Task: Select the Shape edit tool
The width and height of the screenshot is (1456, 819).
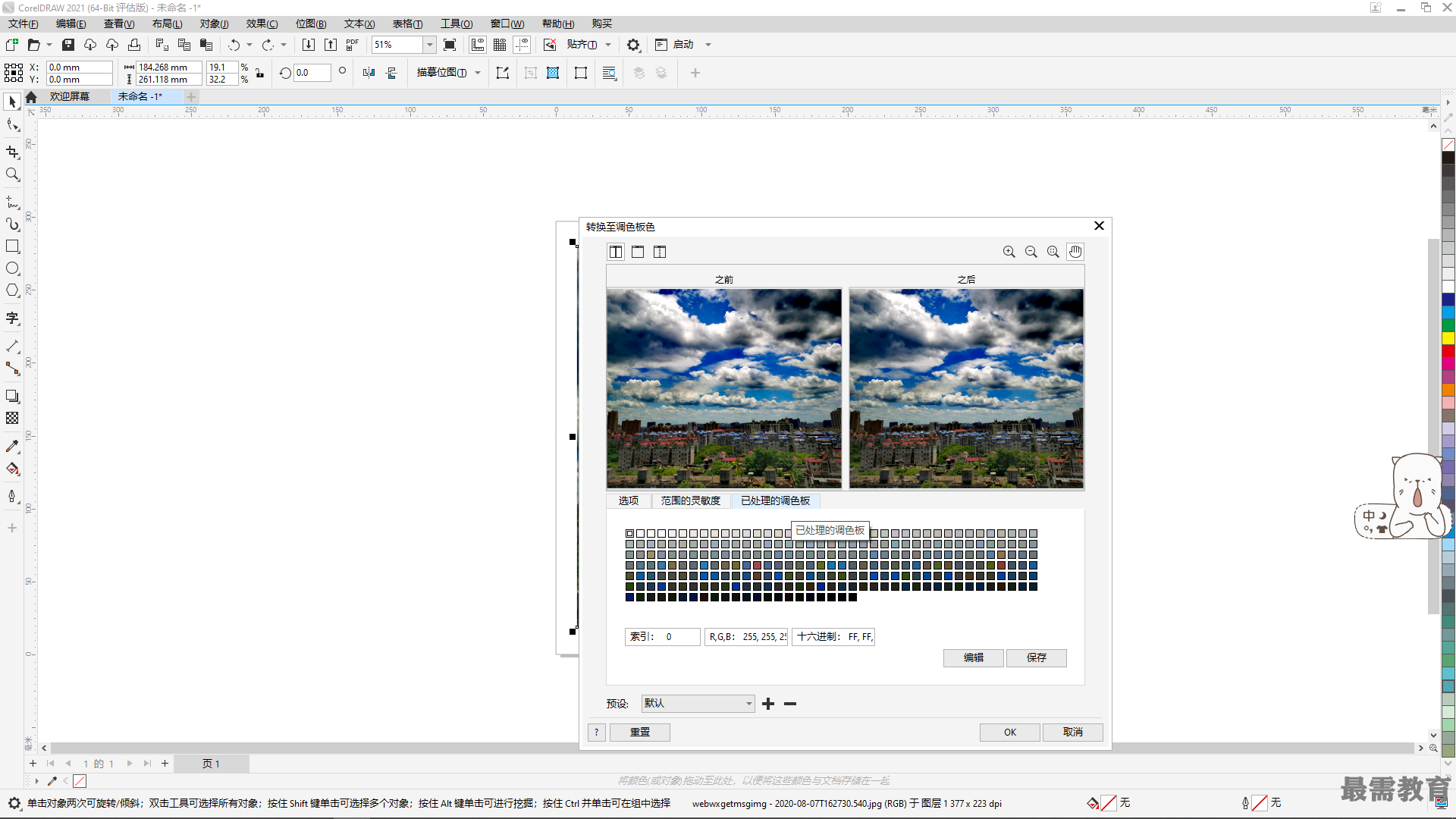Action: 12,125
